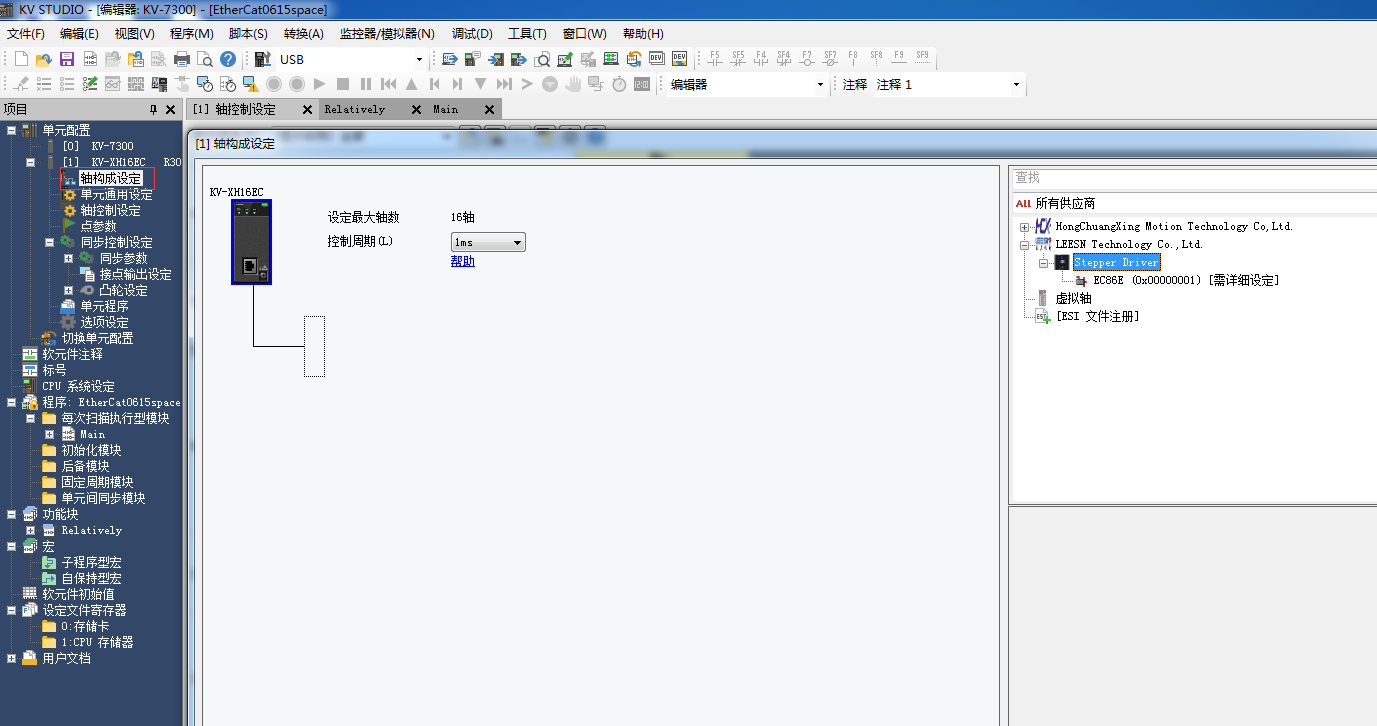
Task: Insert F9 horizontal line
Action: coord(899,58)
